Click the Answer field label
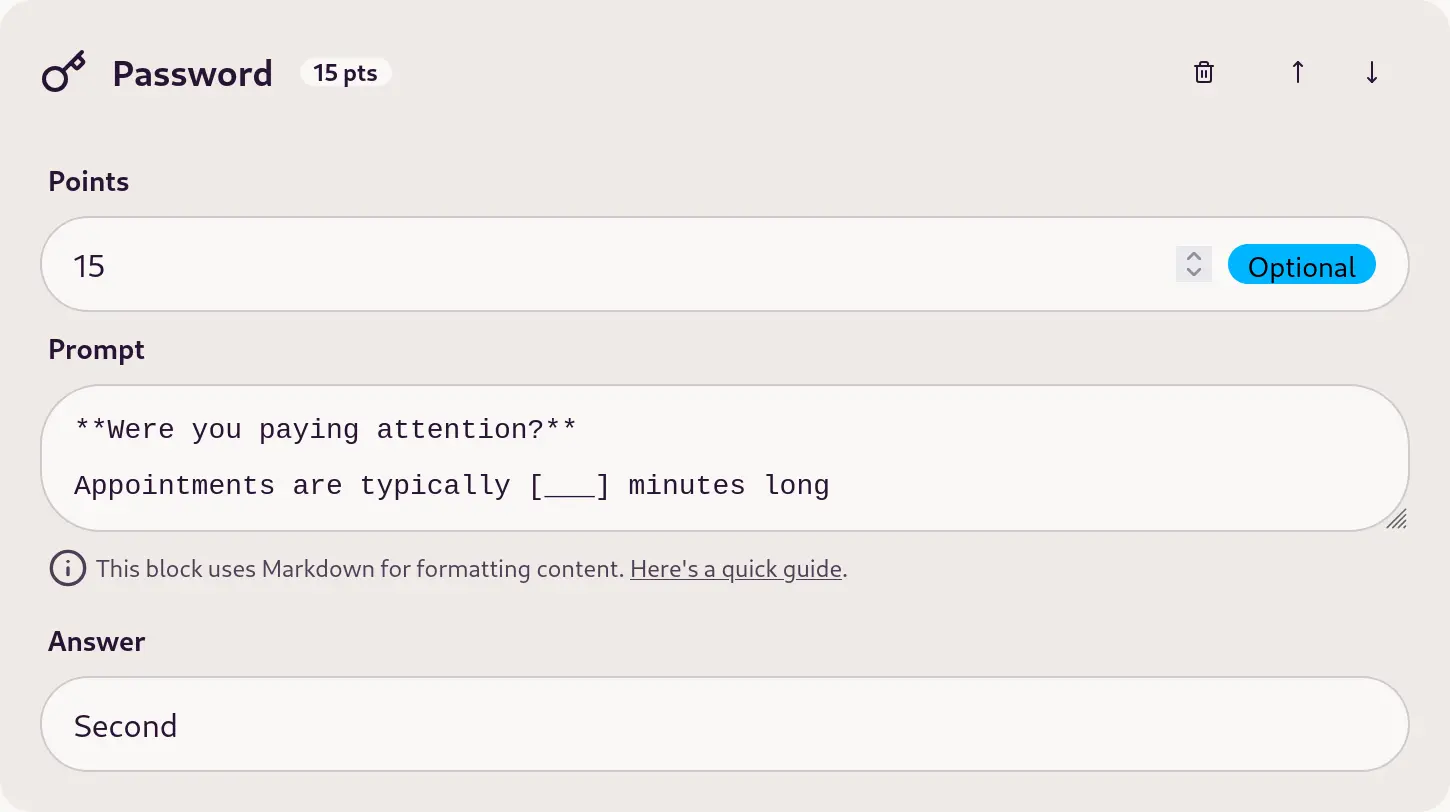The width and height of the screenshot is (1450, 812). pos(97,642)
